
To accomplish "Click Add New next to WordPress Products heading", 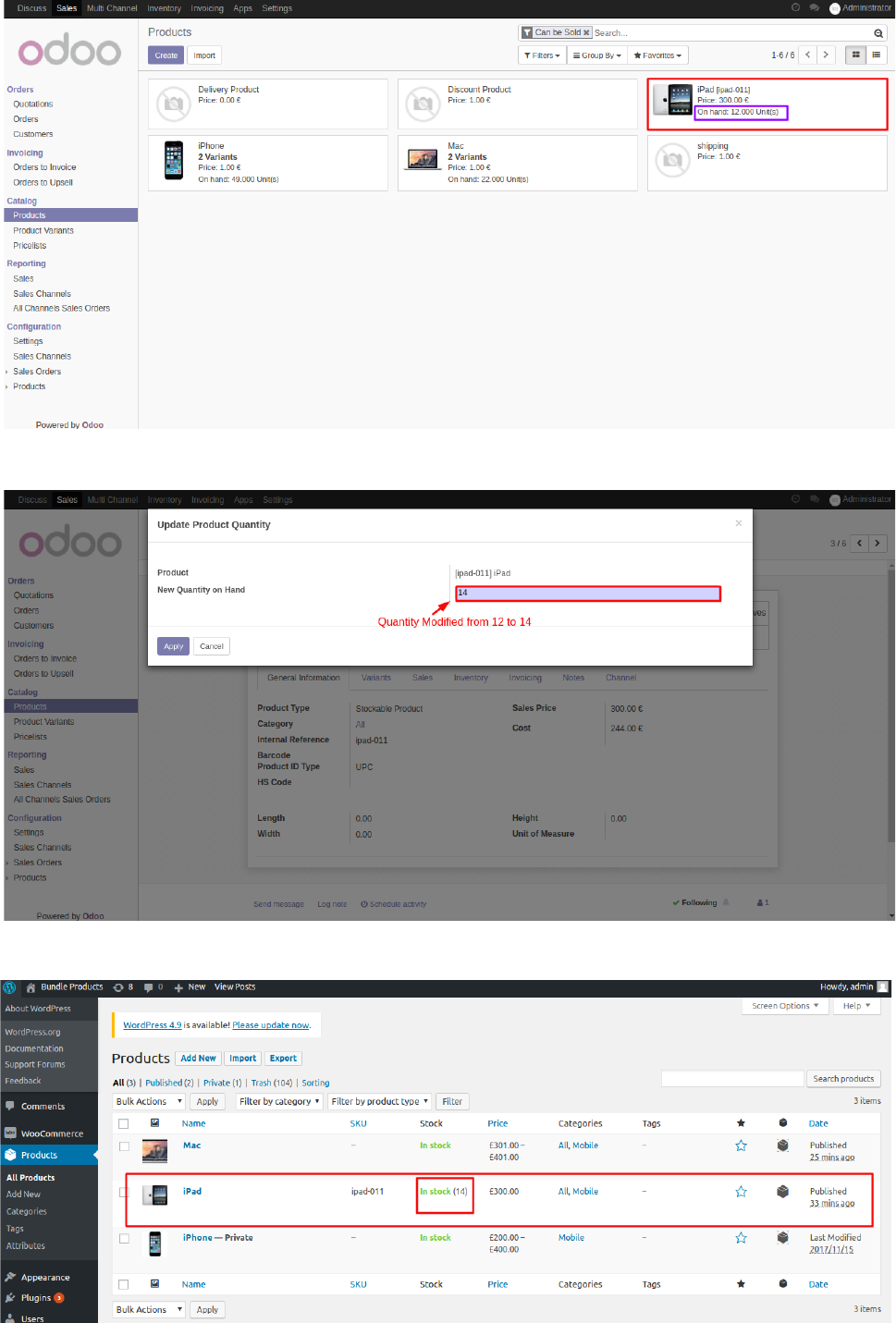I will tap(198, 1059).
